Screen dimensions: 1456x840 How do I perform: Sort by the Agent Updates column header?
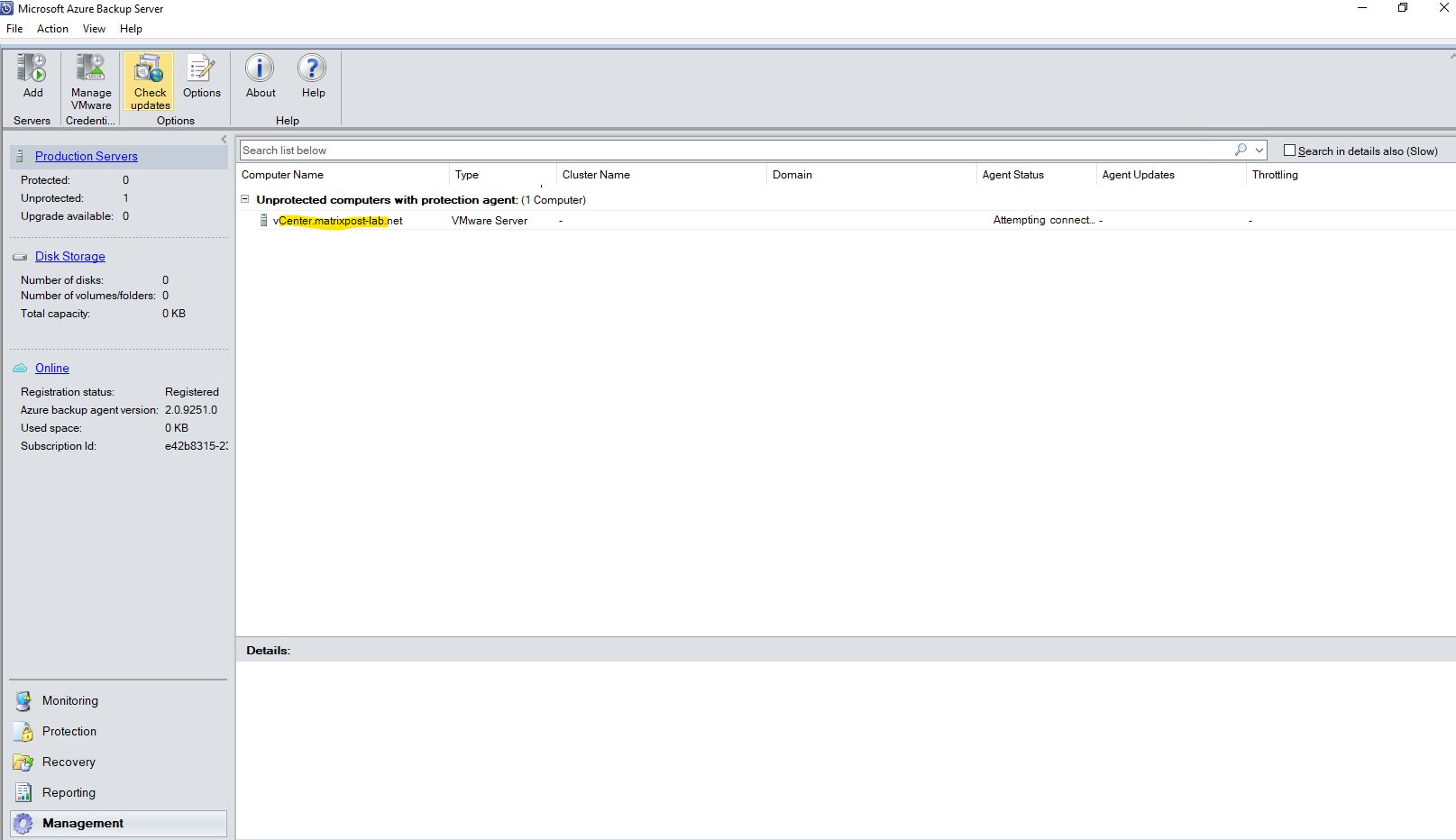(1171, 175)
